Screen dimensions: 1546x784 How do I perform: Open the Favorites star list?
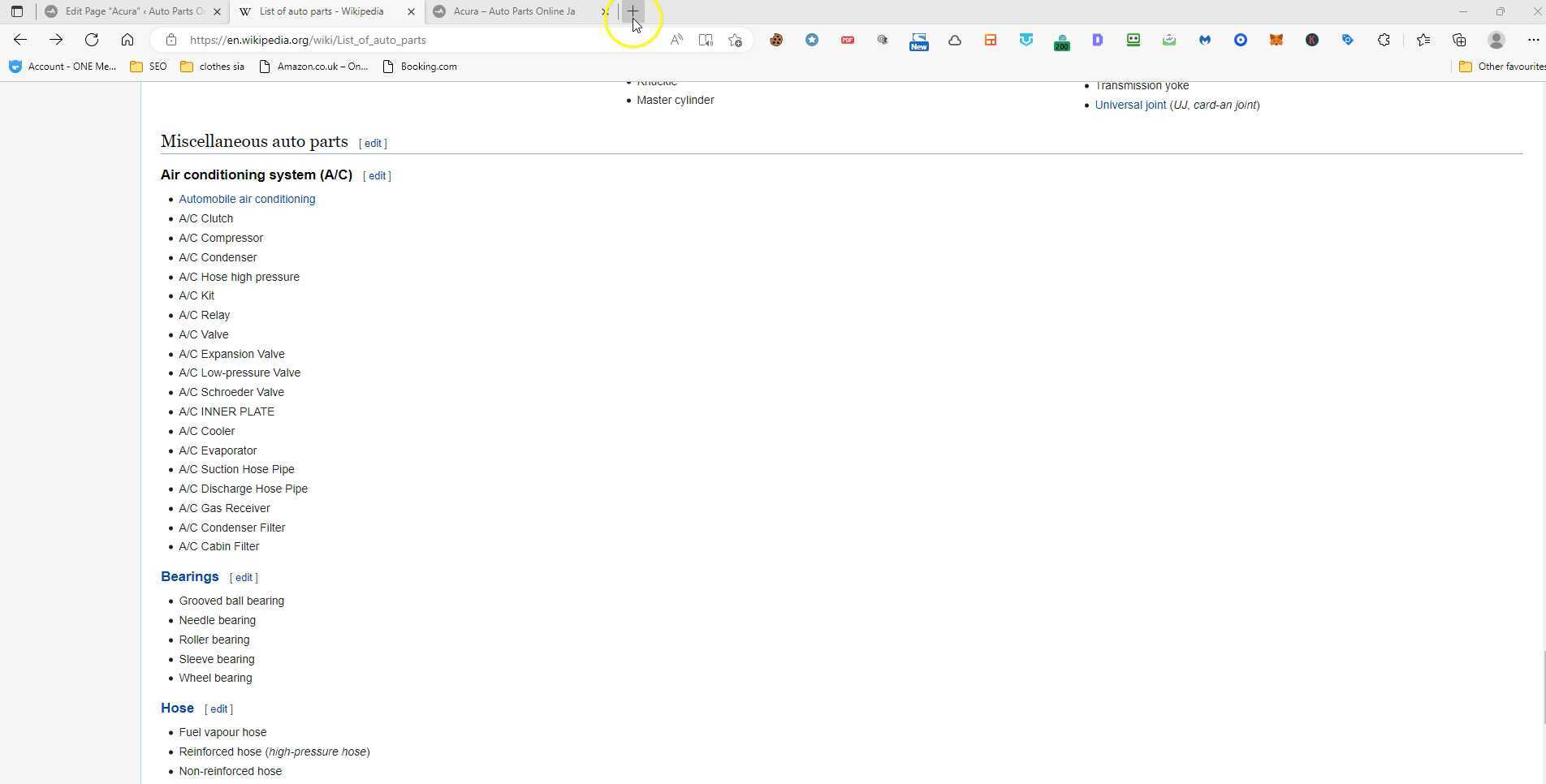[x=1423, y=40]
